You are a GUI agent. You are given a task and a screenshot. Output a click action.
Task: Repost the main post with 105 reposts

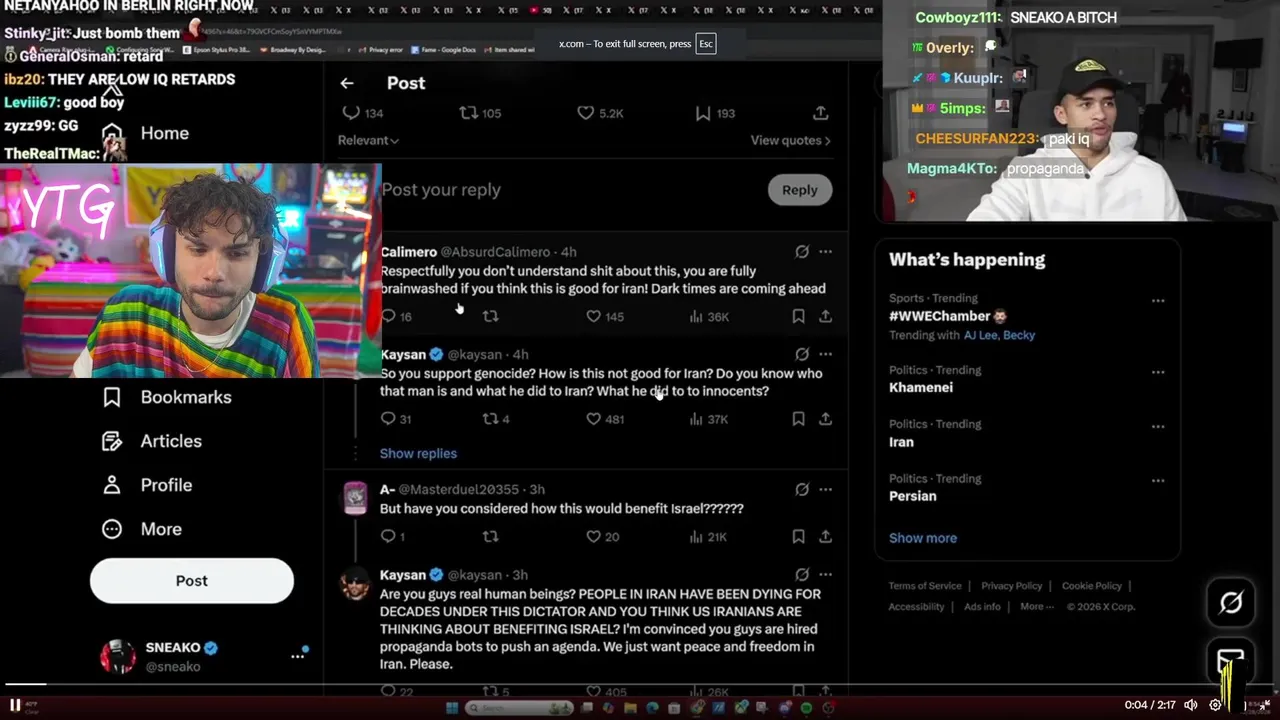480,113
